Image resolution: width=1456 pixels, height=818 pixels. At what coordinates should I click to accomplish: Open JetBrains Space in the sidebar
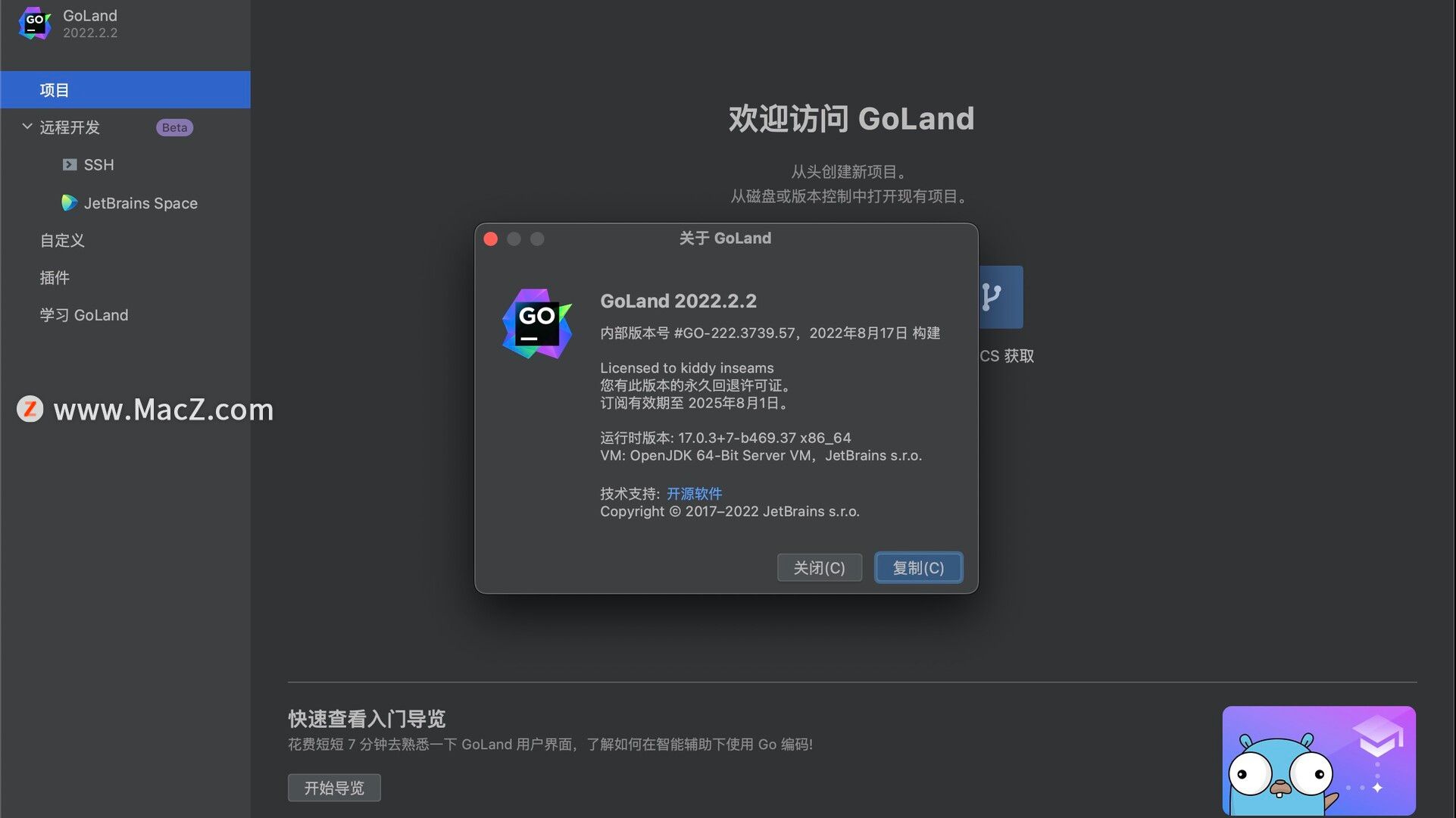tap(141, 203)
